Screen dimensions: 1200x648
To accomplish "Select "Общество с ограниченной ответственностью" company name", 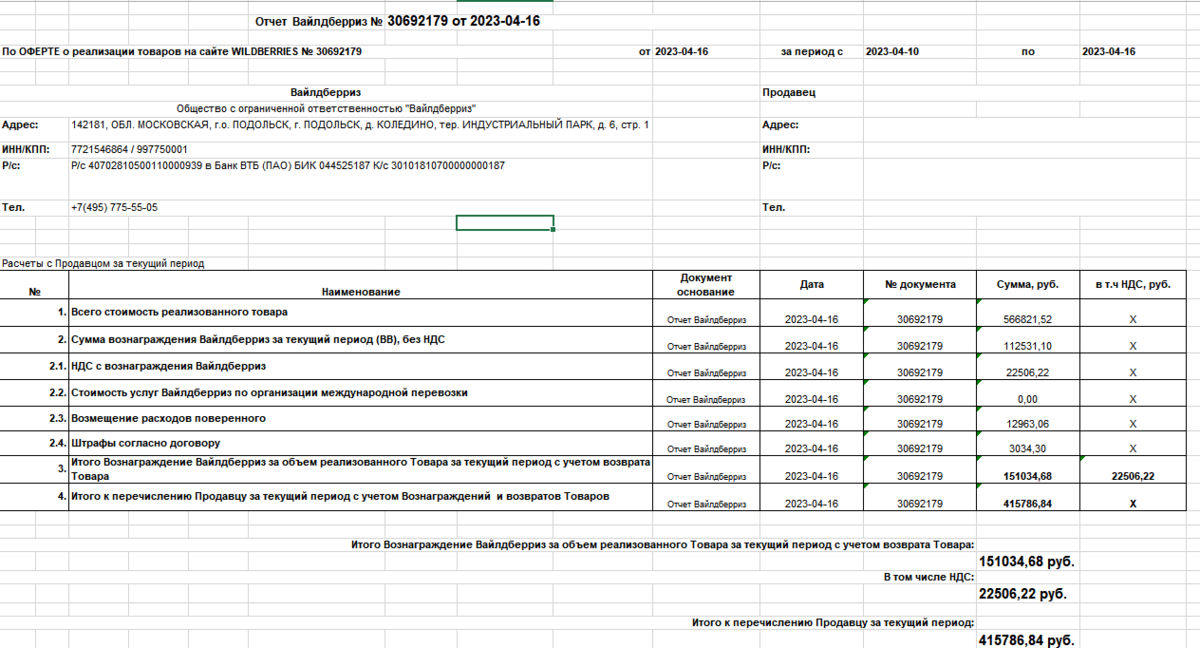I will [325, 108].
